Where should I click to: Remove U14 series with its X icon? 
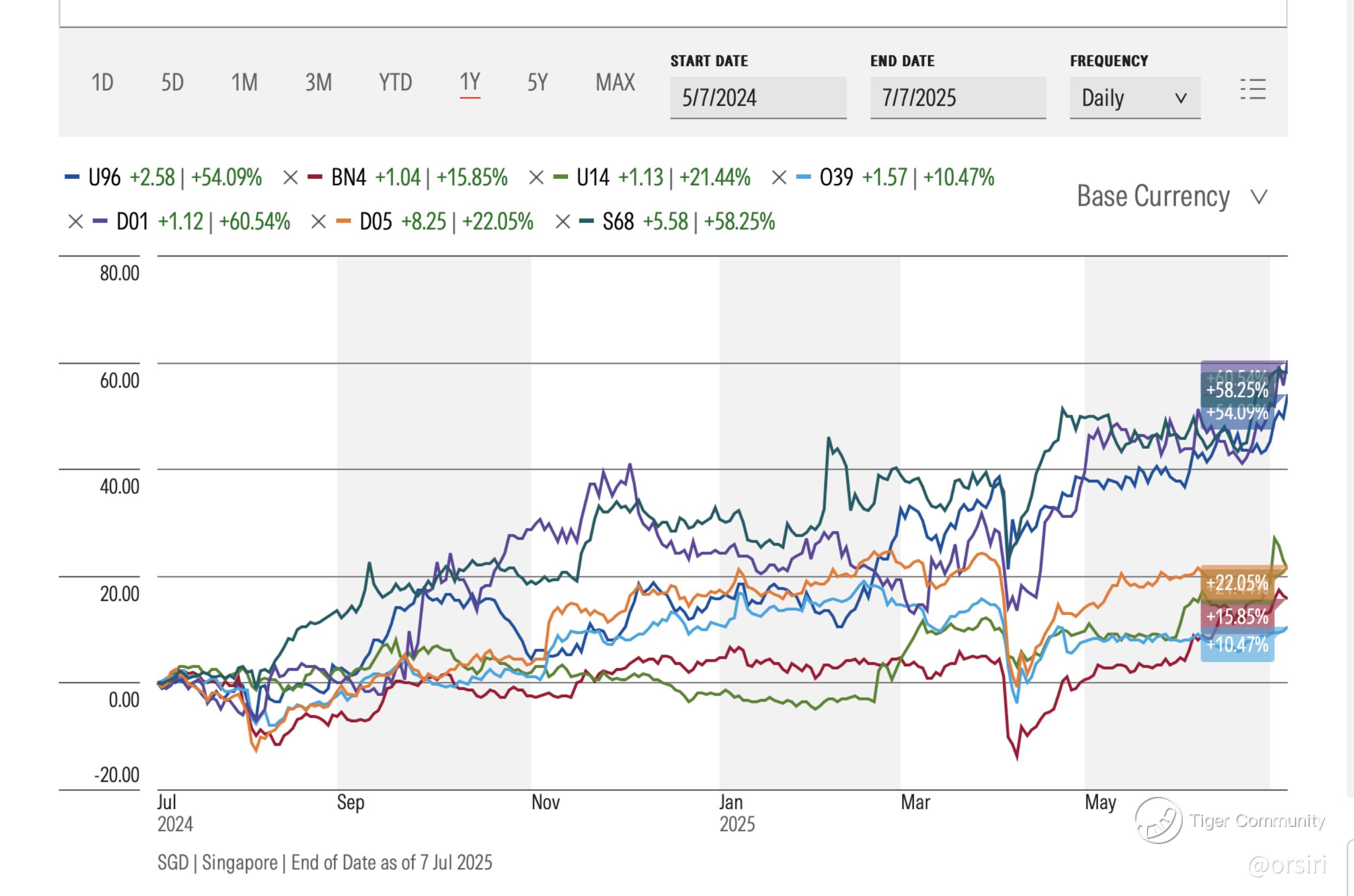point(536,178)
